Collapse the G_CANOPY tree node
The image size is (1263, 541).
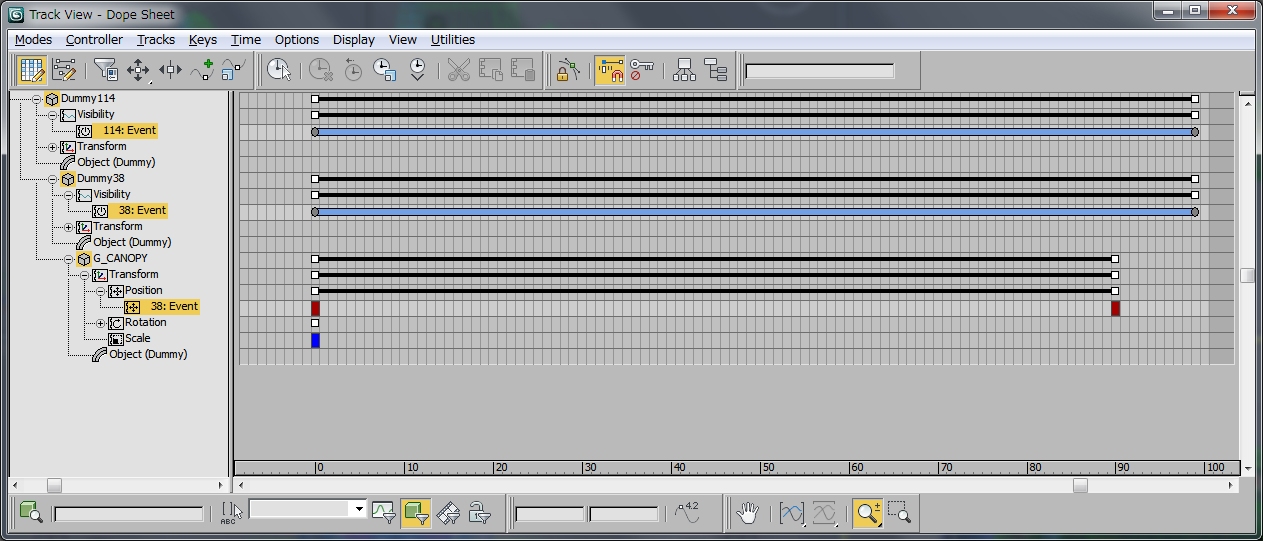[x=69, y=259]
